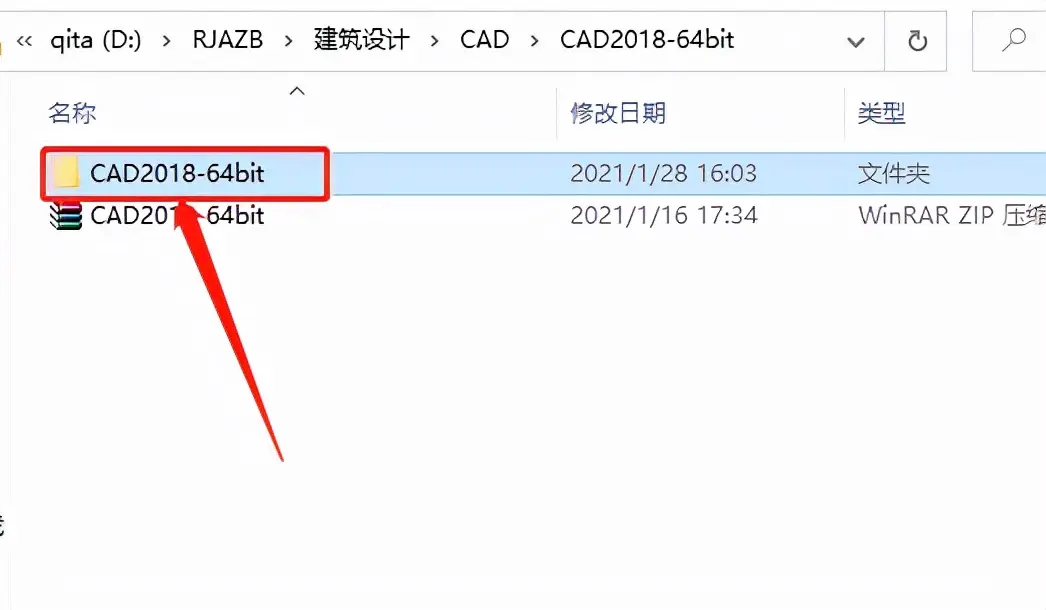Click CAD2018-64bit breadcrumb at path end
The width and height of the screenshot is (1046, 610).
[647, 40]
